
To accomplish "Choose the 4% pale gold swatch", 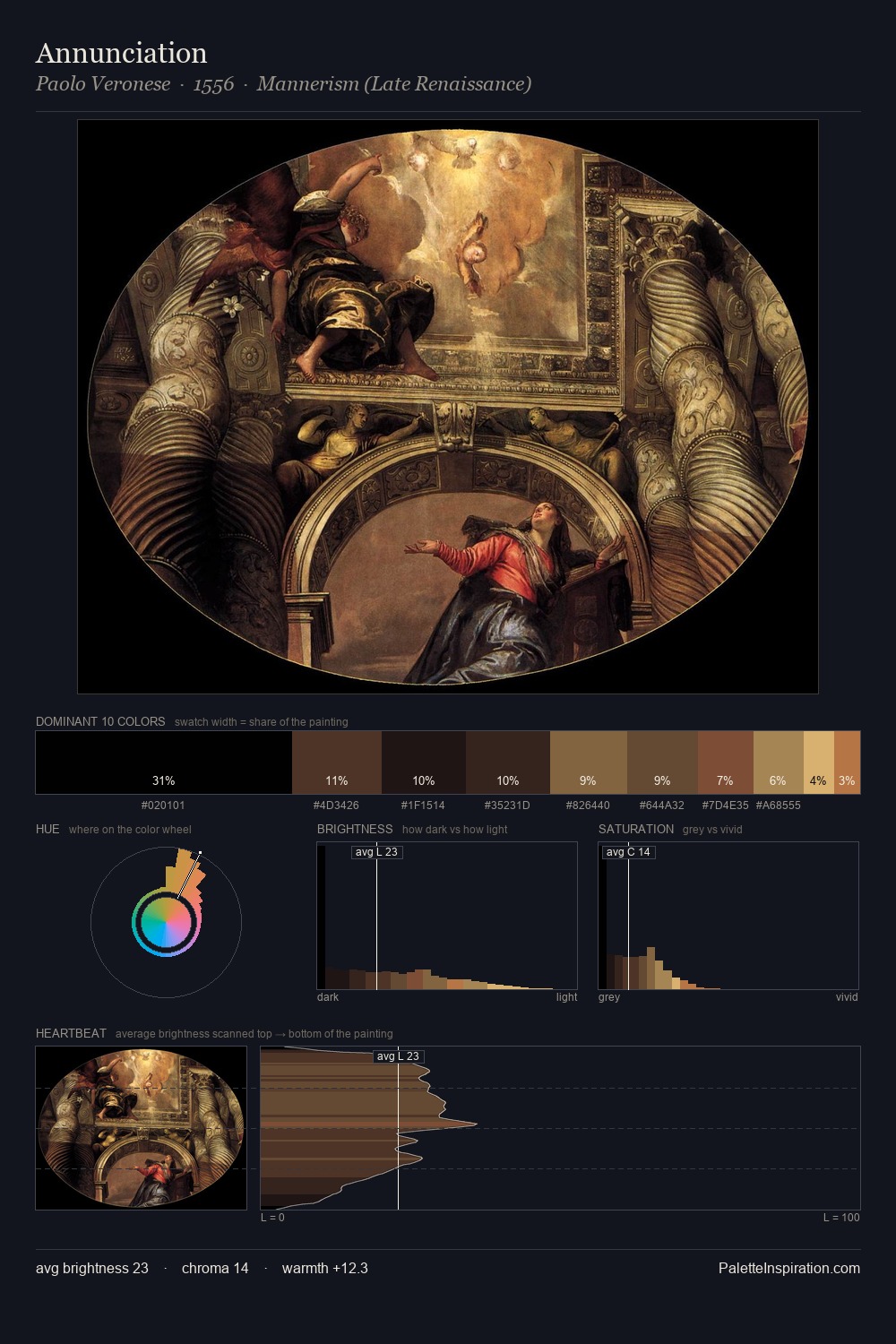I will (x=818, y=762).
